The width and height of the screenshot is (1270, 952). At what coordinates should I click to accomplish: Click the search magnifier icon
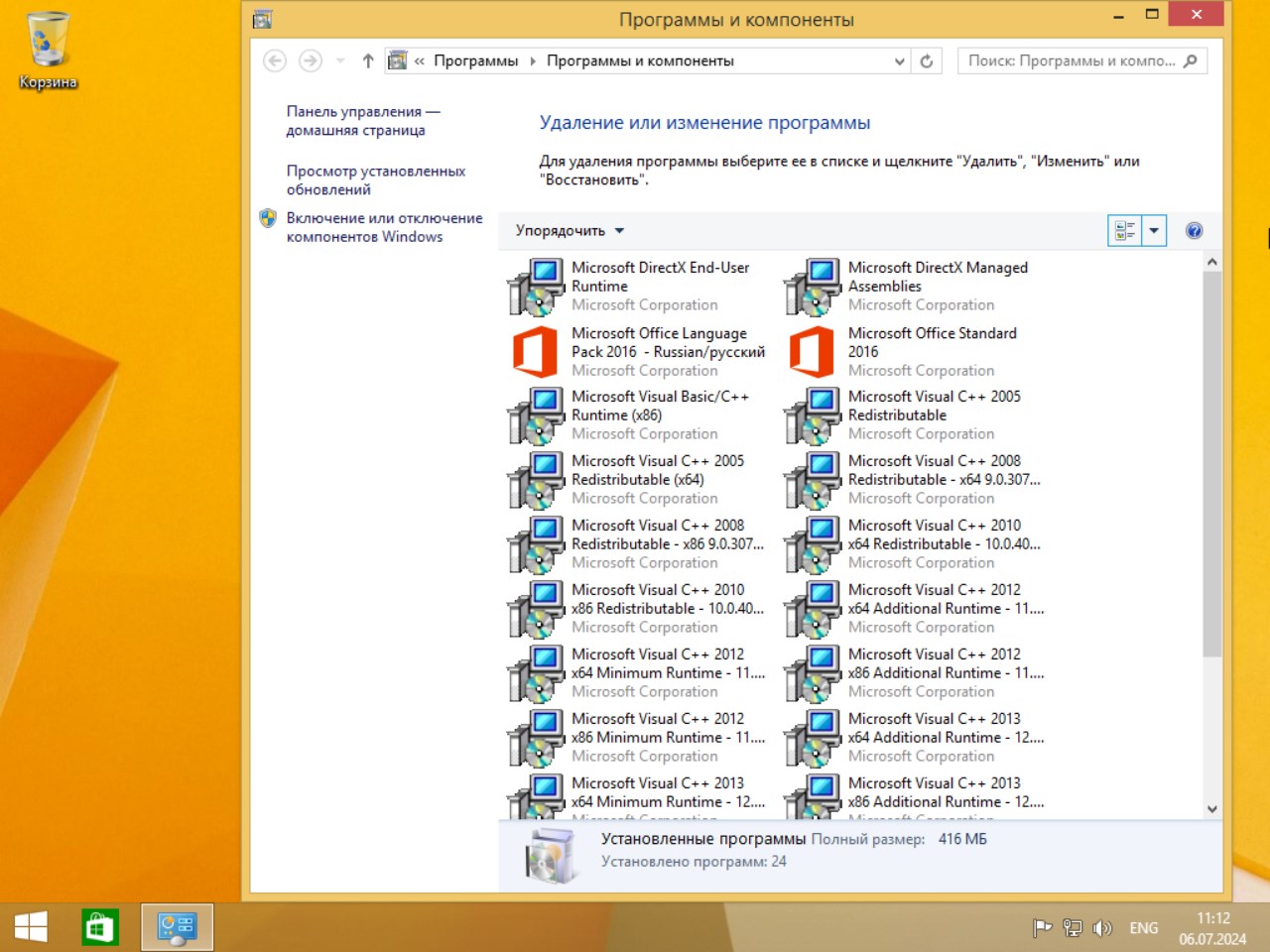(1191, 60)
